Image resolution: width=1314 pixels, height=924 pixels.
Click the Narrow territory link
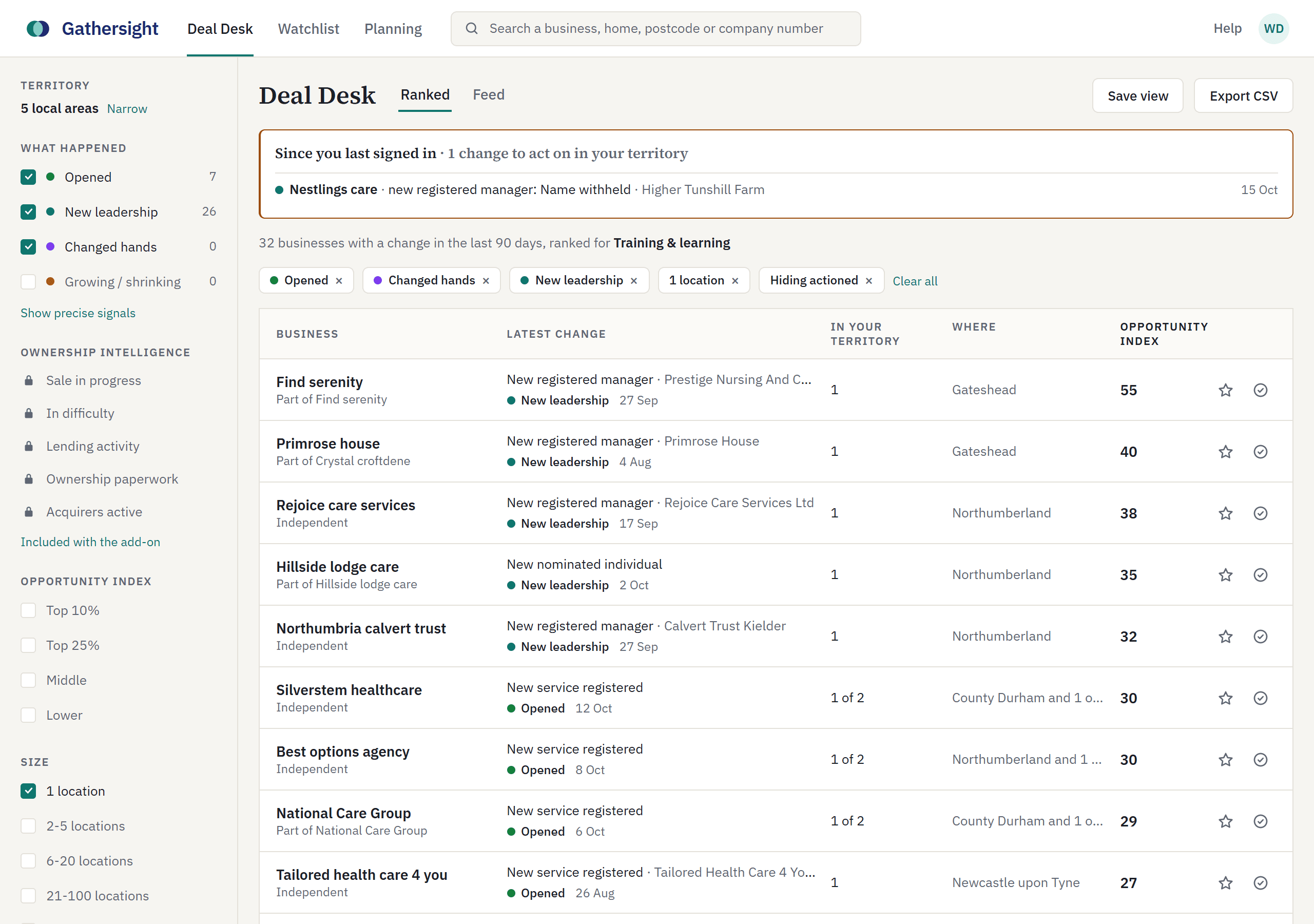point(127,109)
